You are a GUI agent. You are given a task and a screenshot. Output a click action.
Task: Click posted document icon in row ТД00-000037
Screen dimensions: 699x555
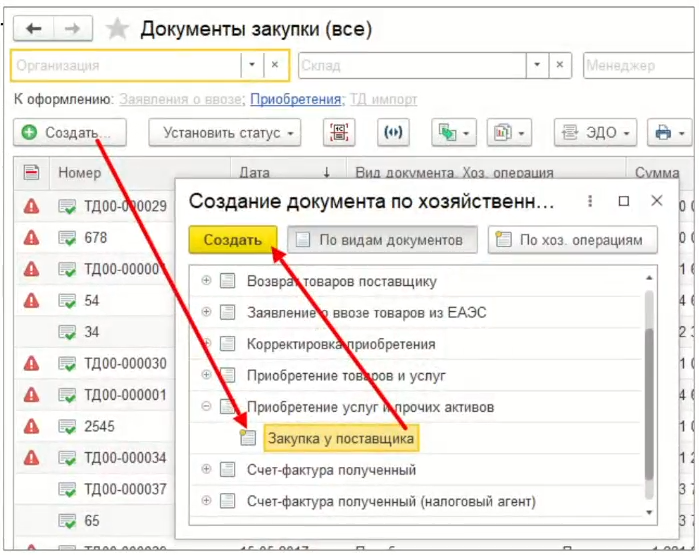tap(67, 489)
